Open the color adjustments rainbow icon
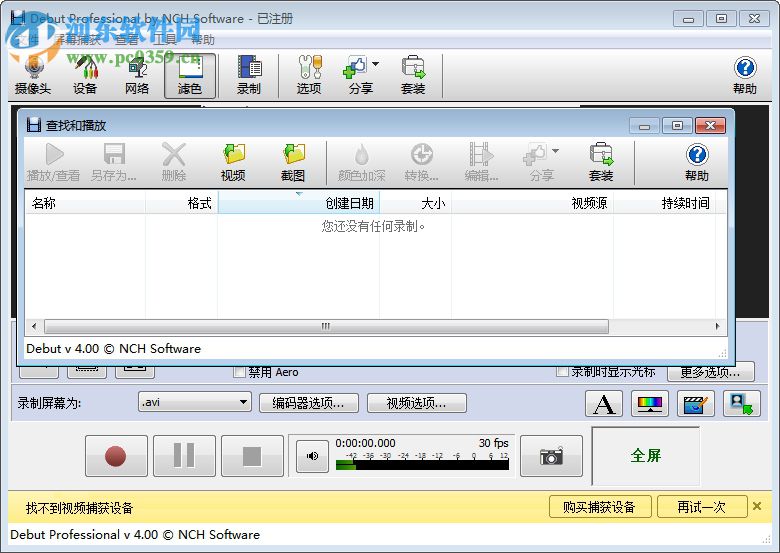 [x=650, y=403]
